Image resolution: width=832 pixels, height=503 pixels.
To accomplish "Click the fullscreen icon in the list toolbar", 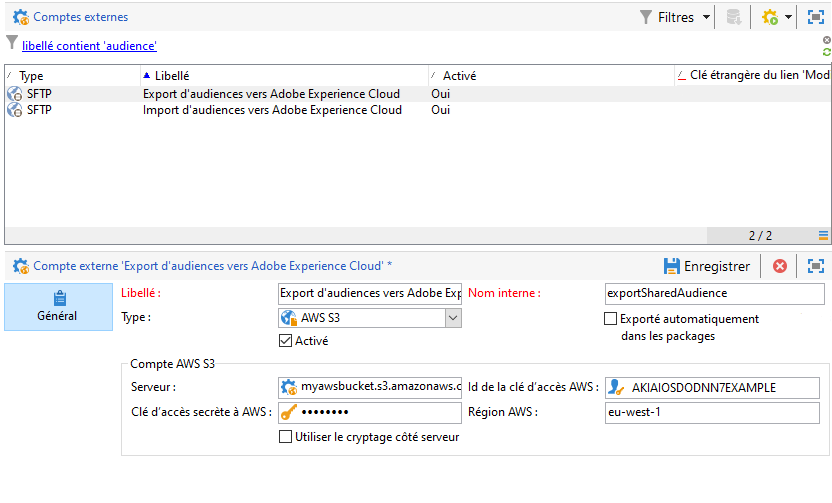I will click(x=815, y=17).
